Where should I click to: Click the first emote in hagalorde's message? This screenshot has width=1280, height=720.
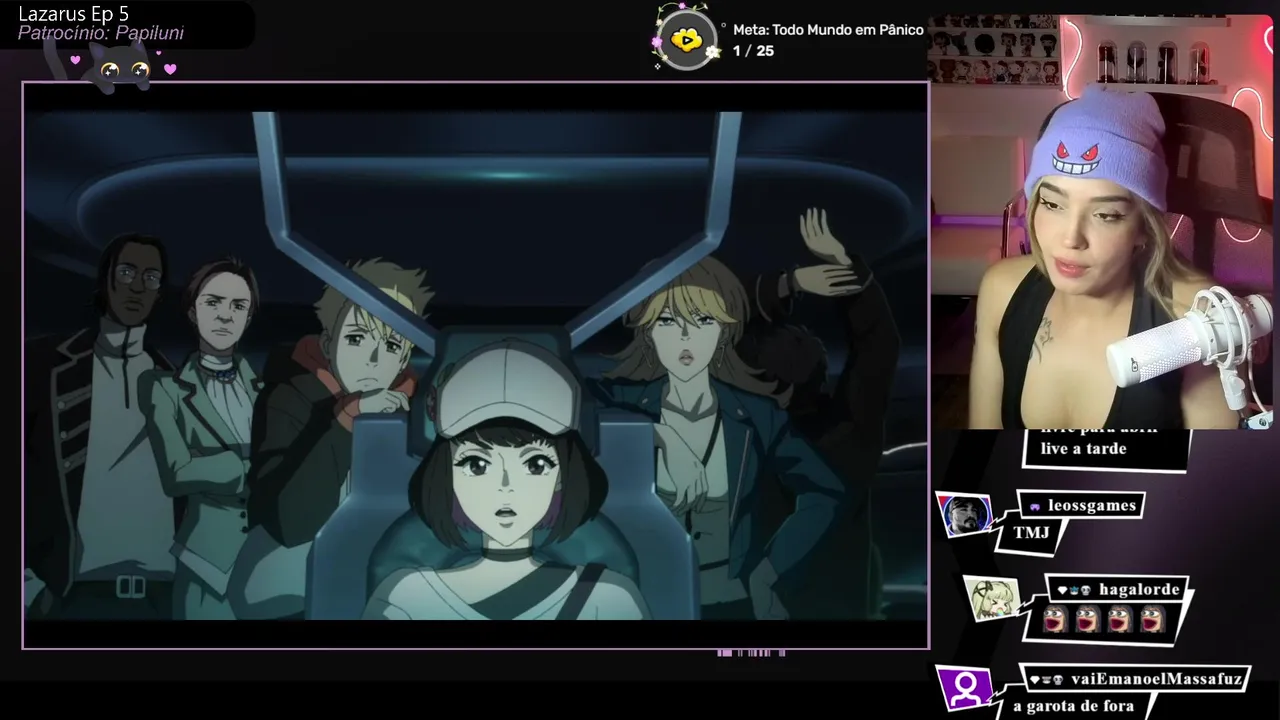point(1053,621)
